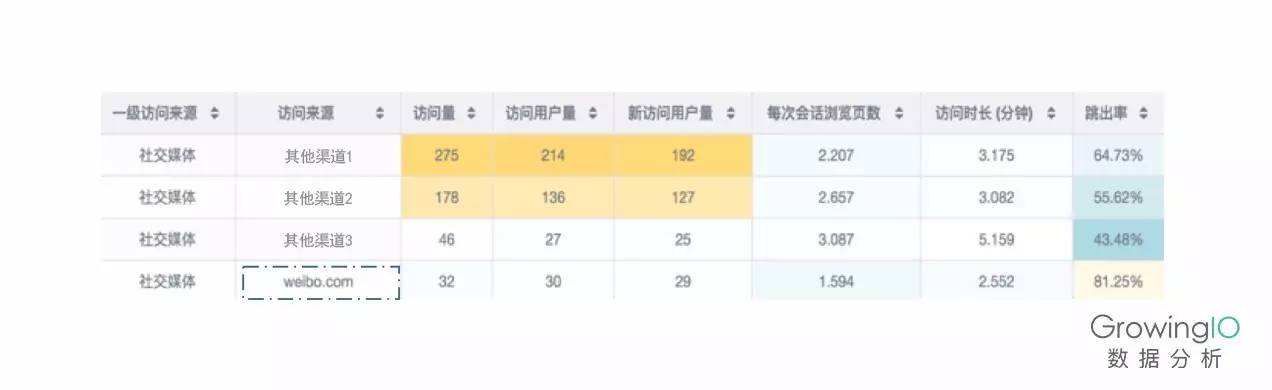
Task: Click sort icon for 每次会话浏览页数
Action: point(898,113)
